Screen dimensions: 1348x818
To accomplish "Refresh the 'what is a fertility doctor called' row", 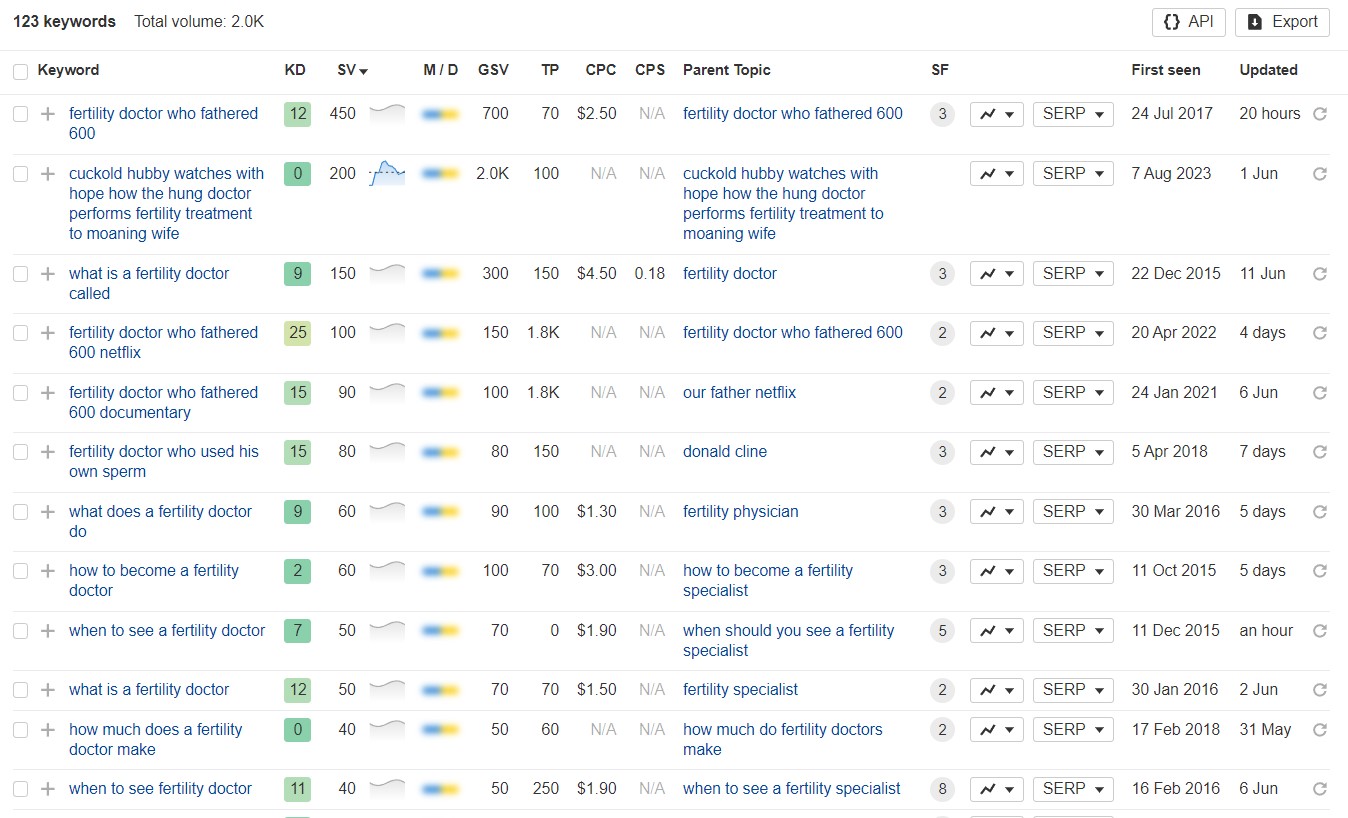I will tap(1319, 274).
